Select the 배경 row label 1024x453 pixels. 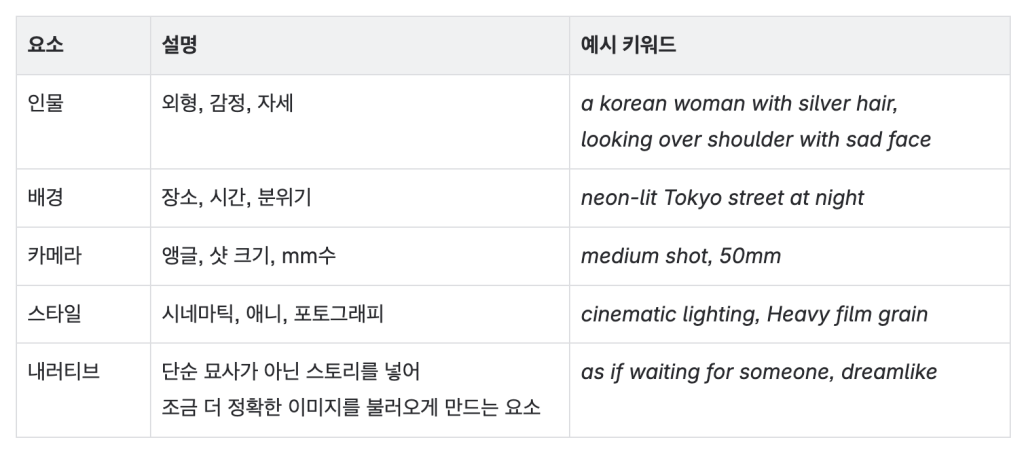point(46,197)
